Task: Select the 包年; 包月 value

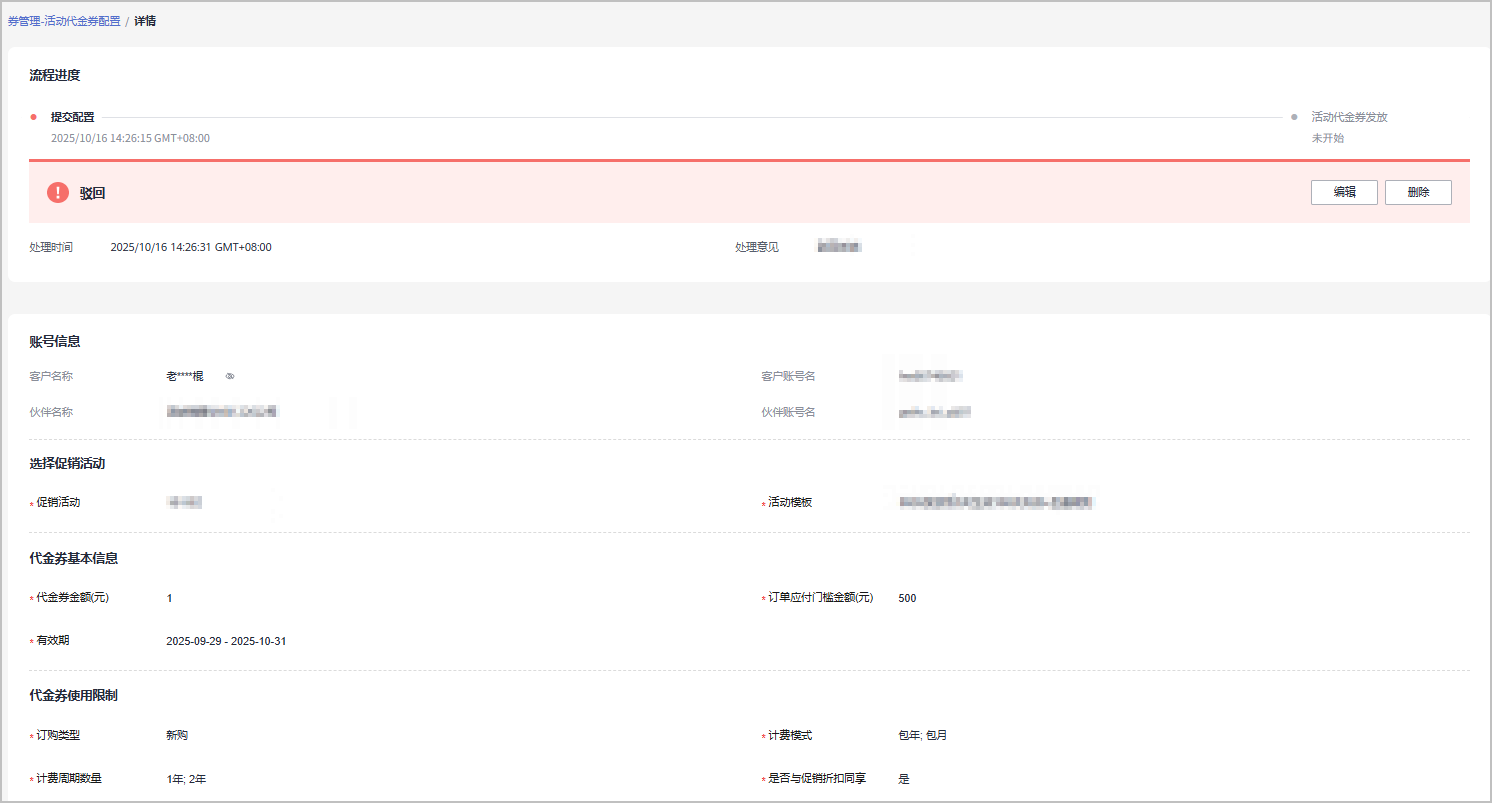Action: [x=922, y=735]
